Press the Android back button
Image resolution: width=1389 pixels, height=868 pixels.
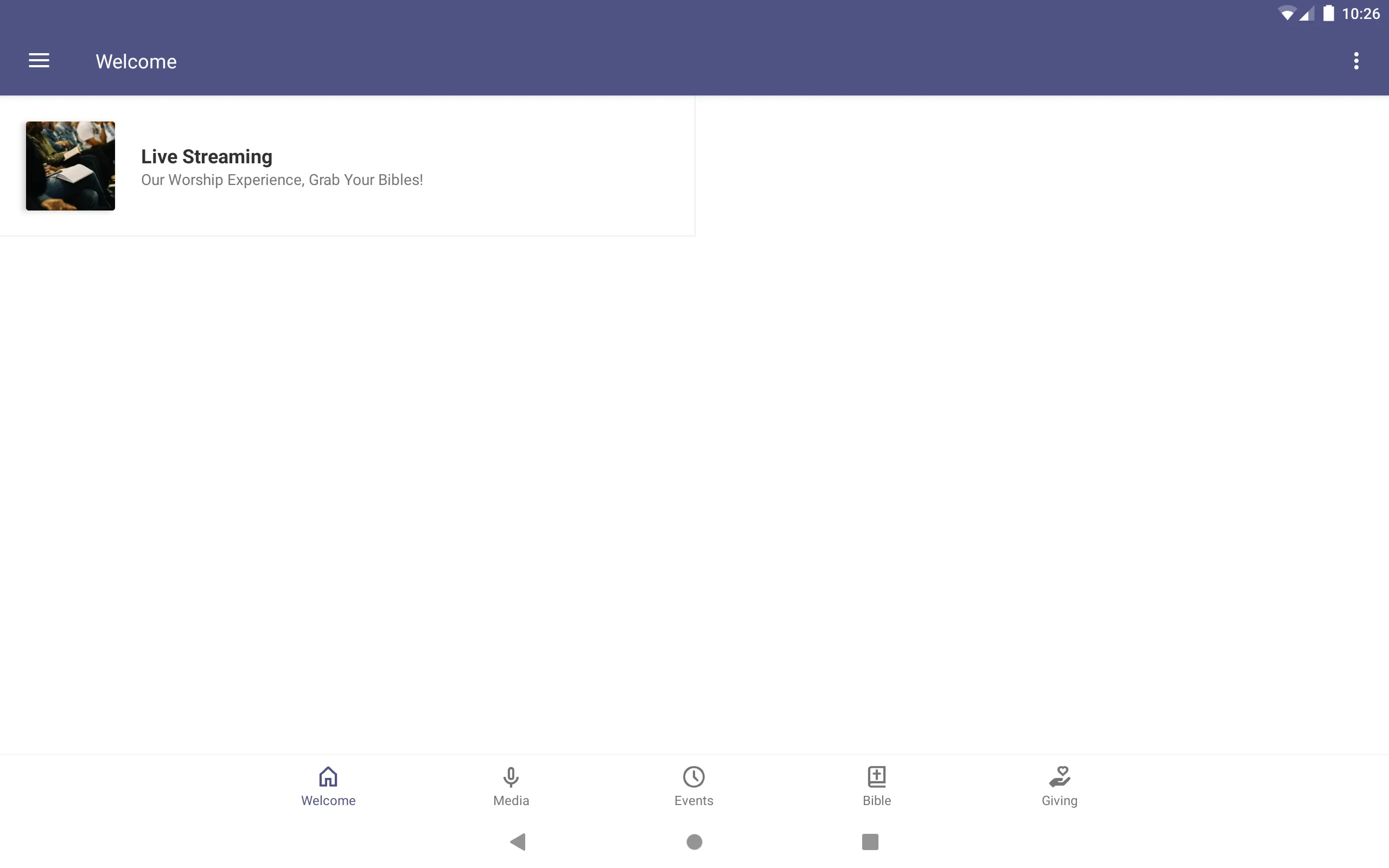pos(520,841)
